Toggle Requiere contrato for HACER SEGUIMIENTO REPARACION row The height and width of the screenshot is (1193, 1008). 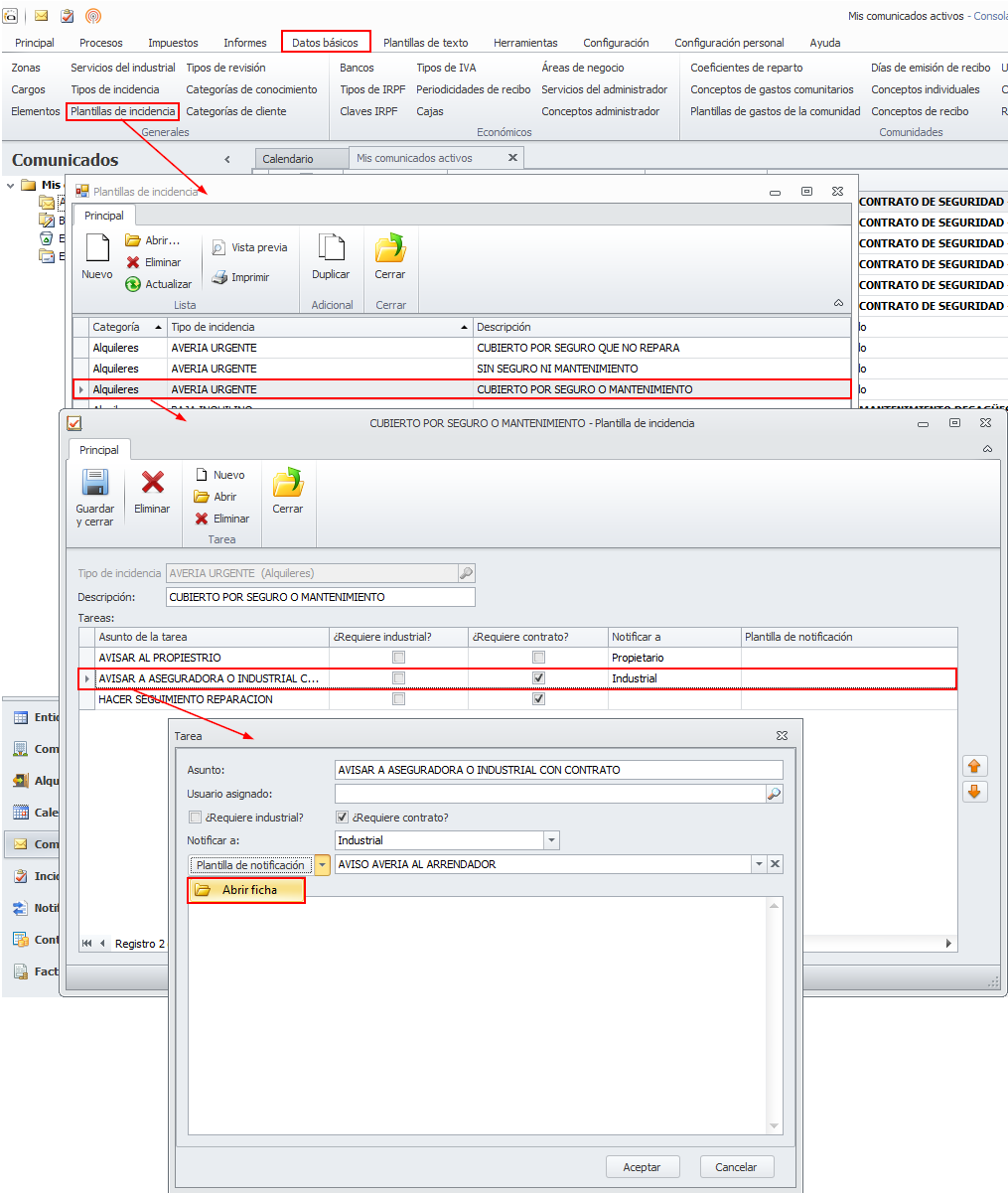(538, 699)
